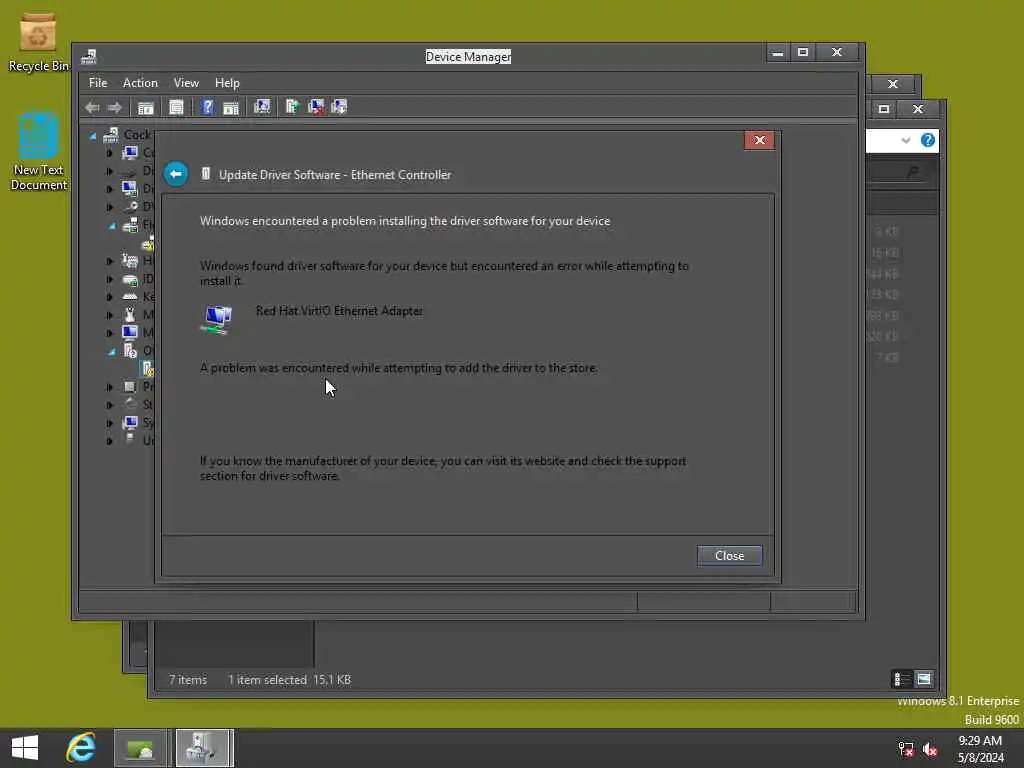The height and width of the screenshot is (768, 1024).
Task: Select the Human Interface Devices category icon
Action: click(130, 261)
